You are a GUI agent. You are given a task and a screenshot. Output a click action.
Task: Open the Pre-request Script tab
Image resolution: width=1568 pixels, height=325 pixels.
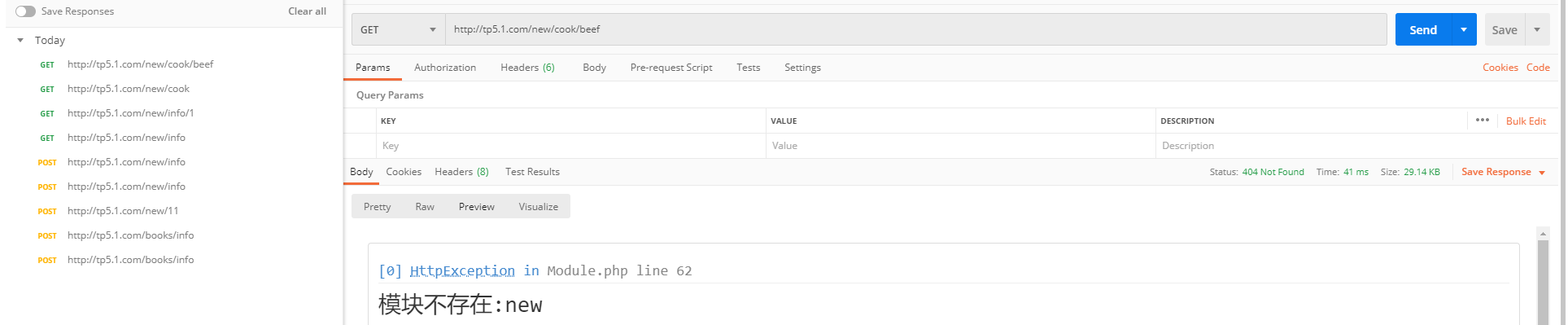671,68
